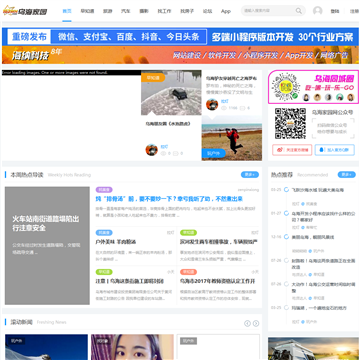
Task: Open the 滨河发生两车相撞事故 article
Action: coord(219,242)
